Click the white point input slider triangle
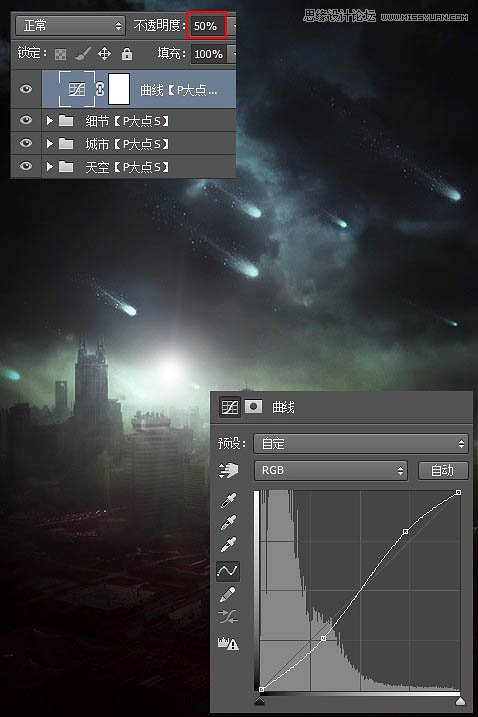 click(x=461, y=701)
